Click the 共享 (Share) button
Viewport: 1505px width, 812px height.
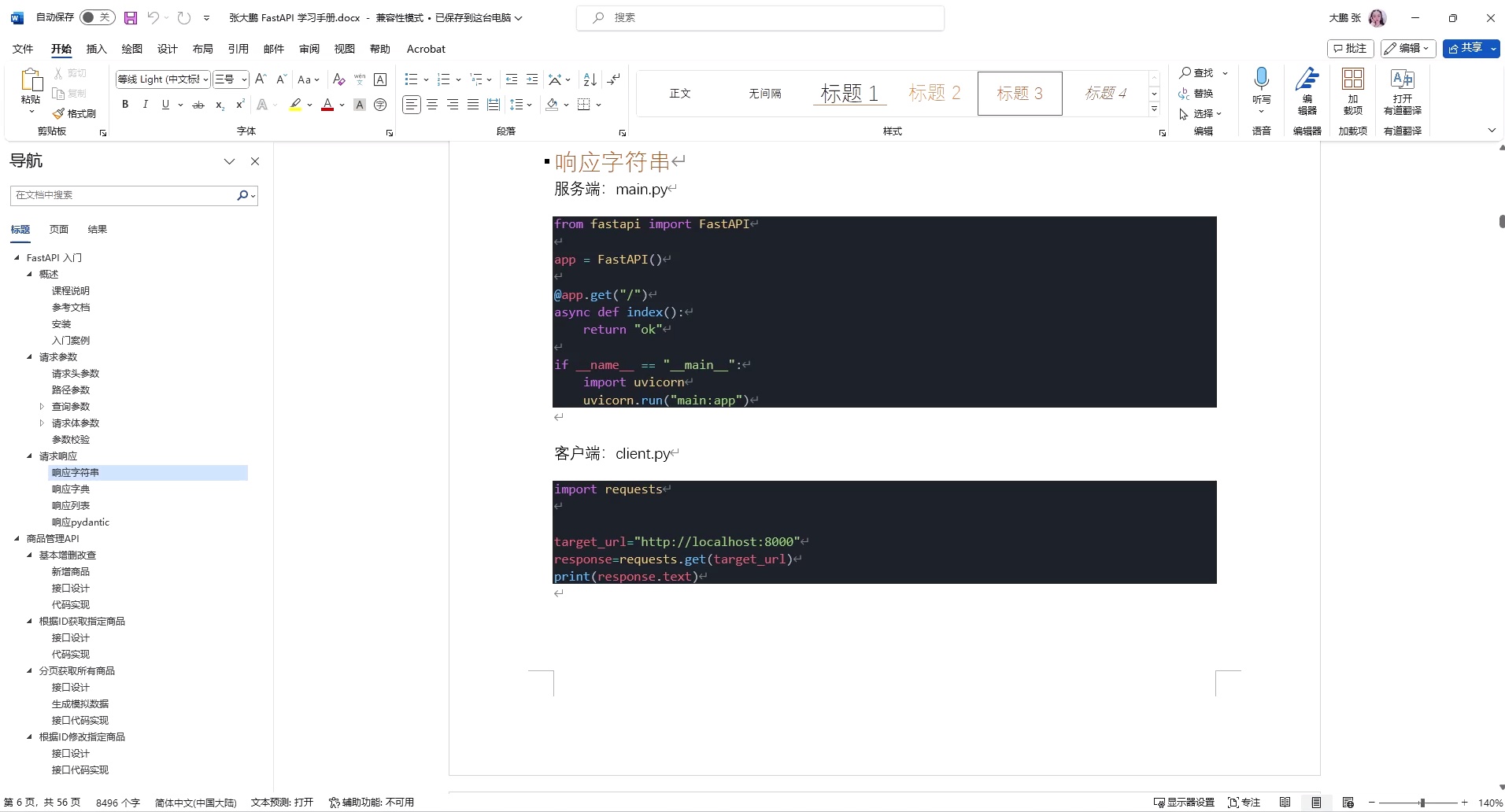coord(1469,48)
